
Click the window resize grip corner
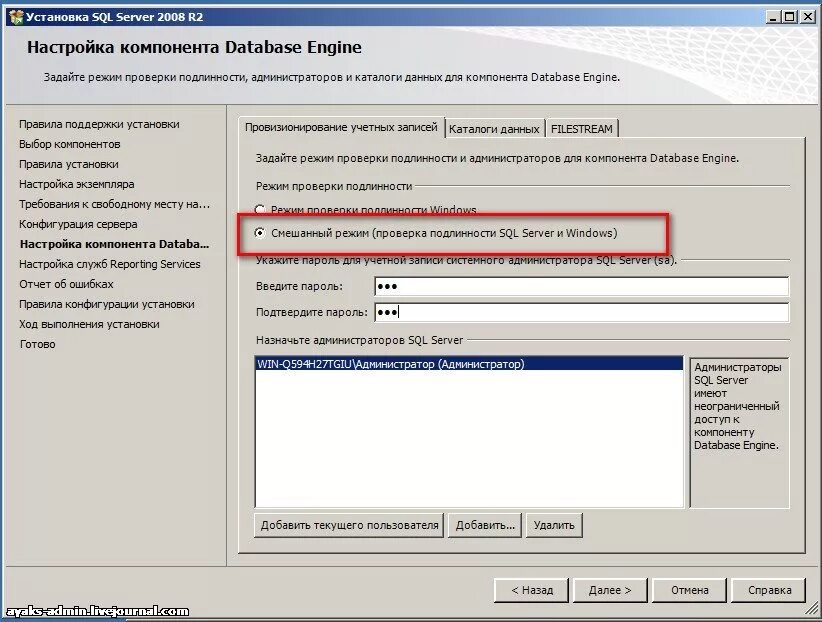pyautogui.click(x=812, y=610)
